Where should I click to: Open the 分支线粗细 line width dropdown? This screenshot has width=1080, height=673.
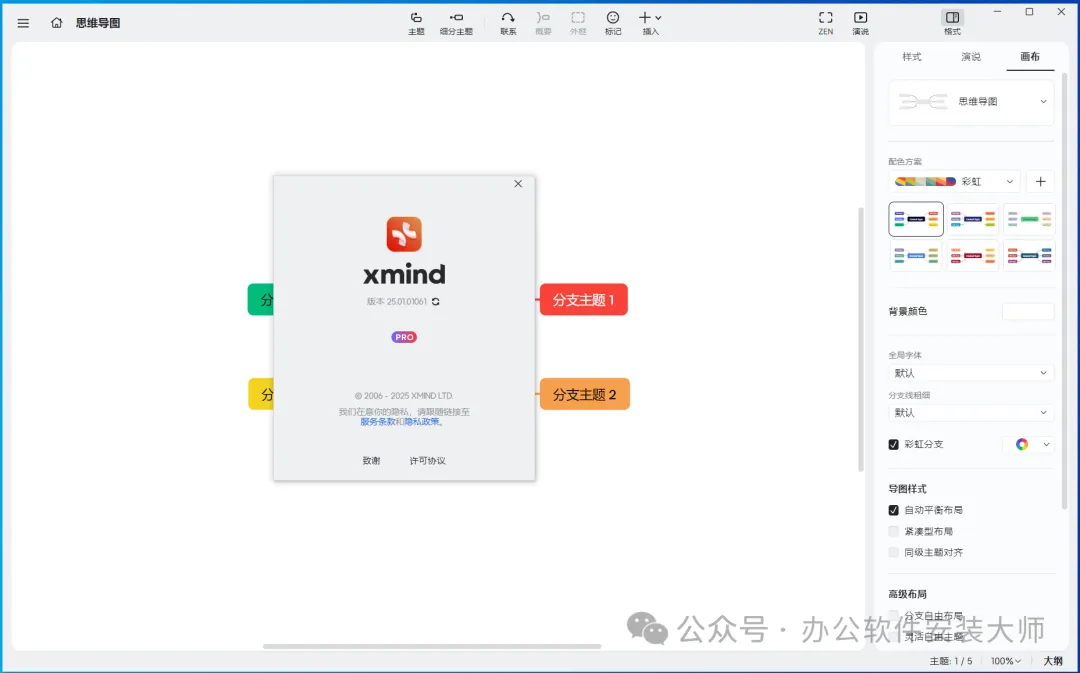click(x=971, y=413)
